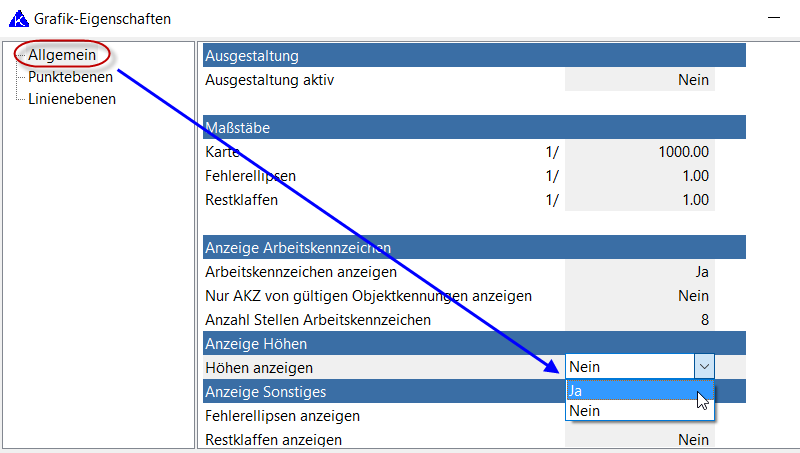Toggle Restklaffen anzeigen value Nein
The width and height of the screenshot is (800, 453).
(x=640, y=439)
